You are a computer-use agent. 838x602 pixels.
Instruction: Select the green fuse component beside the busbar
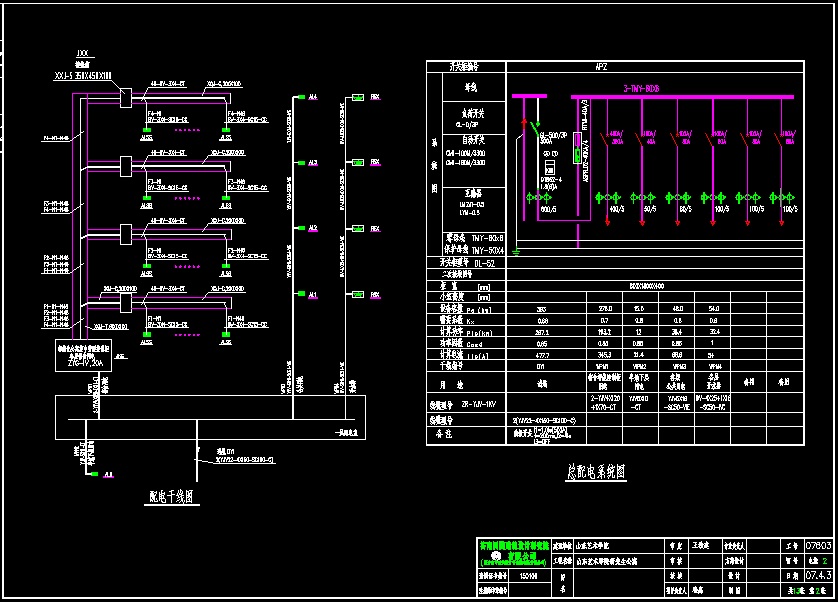point(577,152)
